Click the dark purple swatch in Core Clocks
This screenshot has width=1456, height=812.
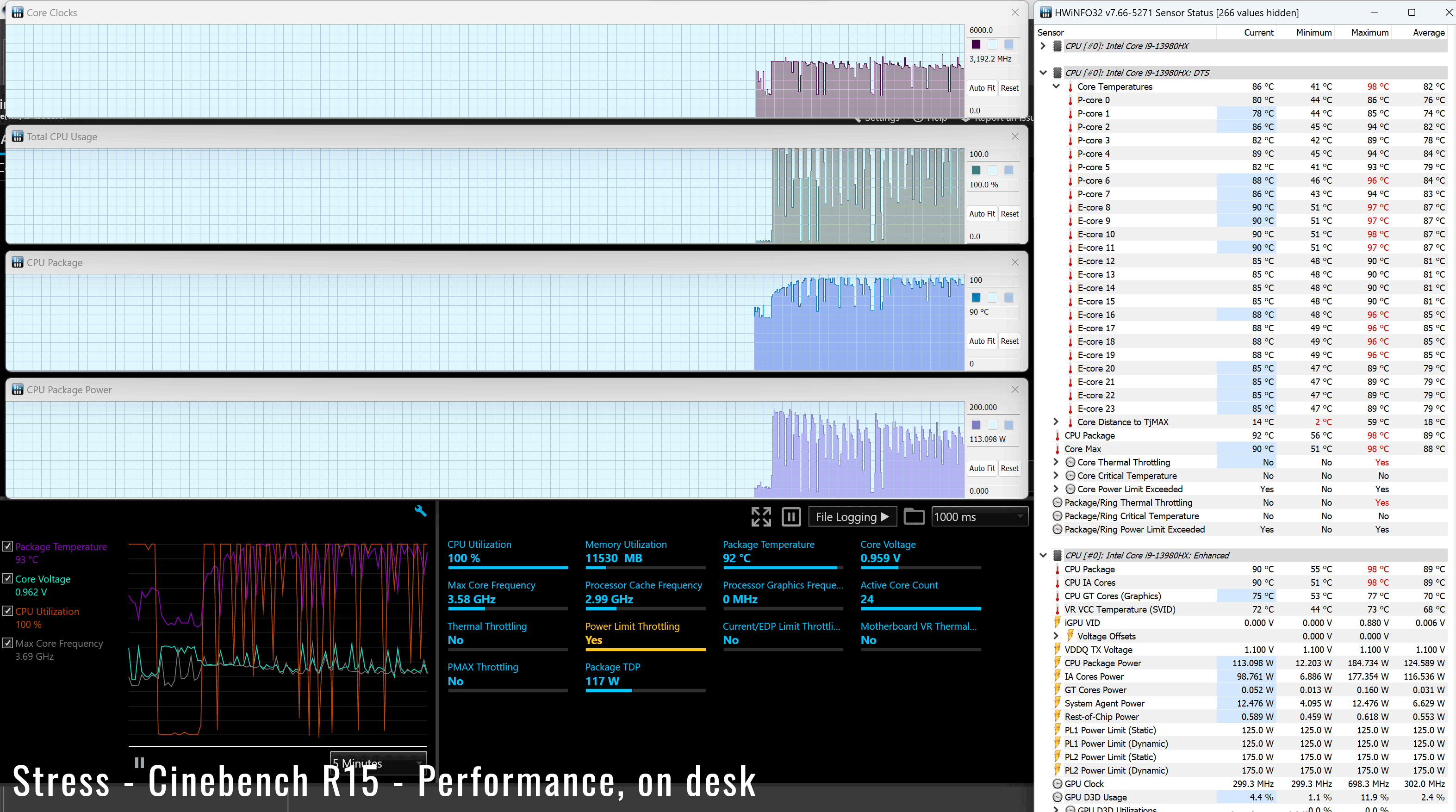(x=976, y=44)
